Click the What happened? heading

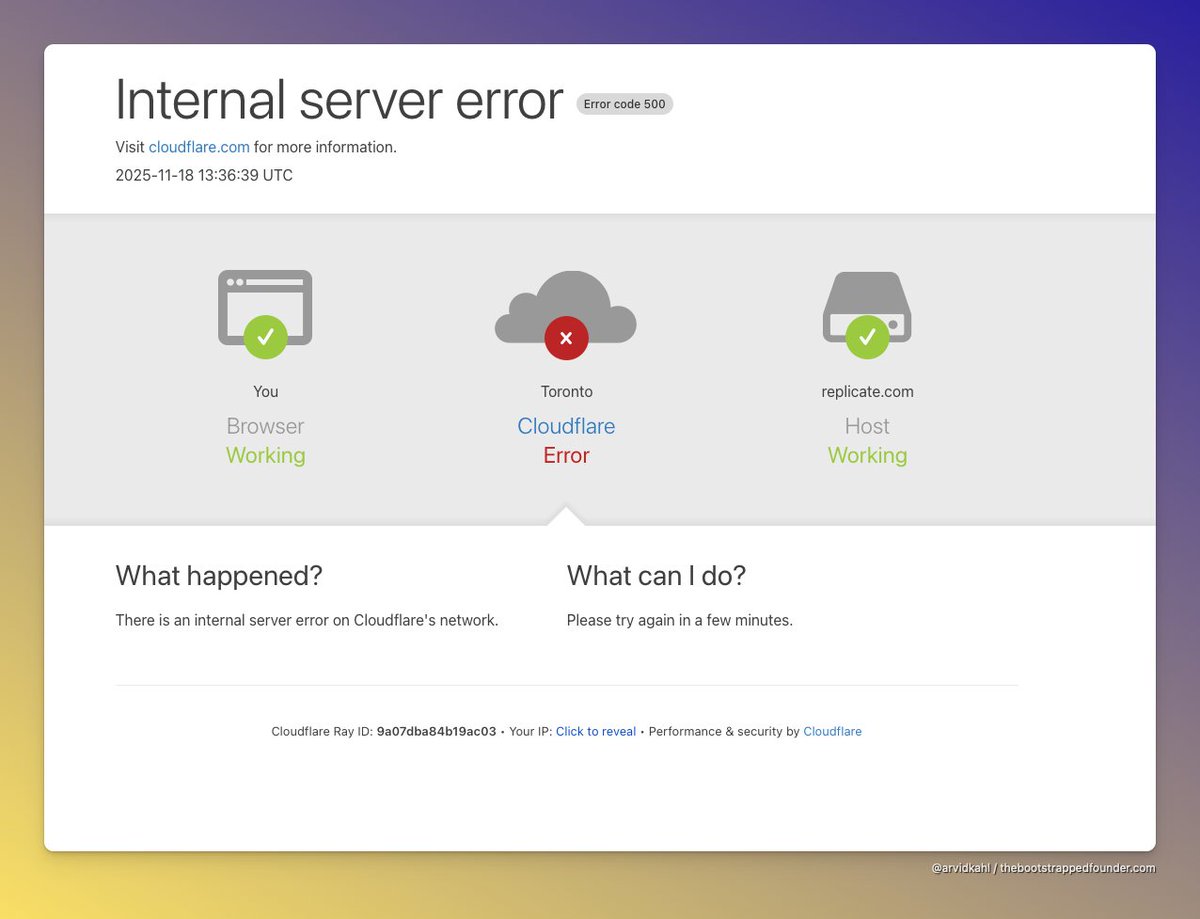219,576
